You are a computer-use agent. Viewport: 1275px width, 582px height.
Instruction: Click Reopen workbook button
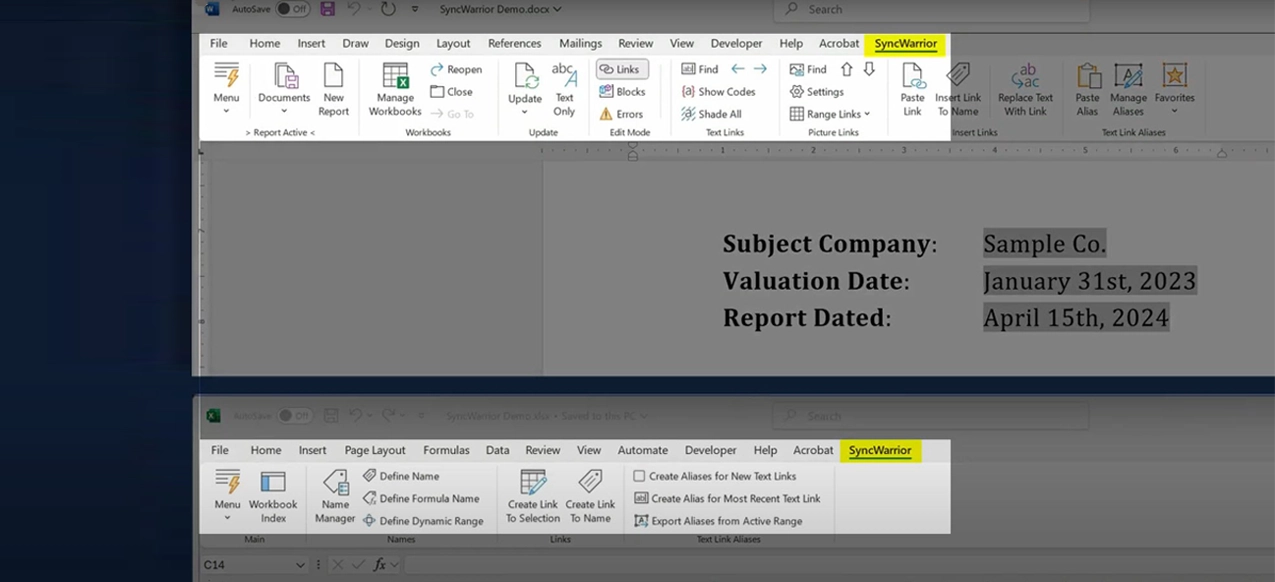[x=456, y=69]
